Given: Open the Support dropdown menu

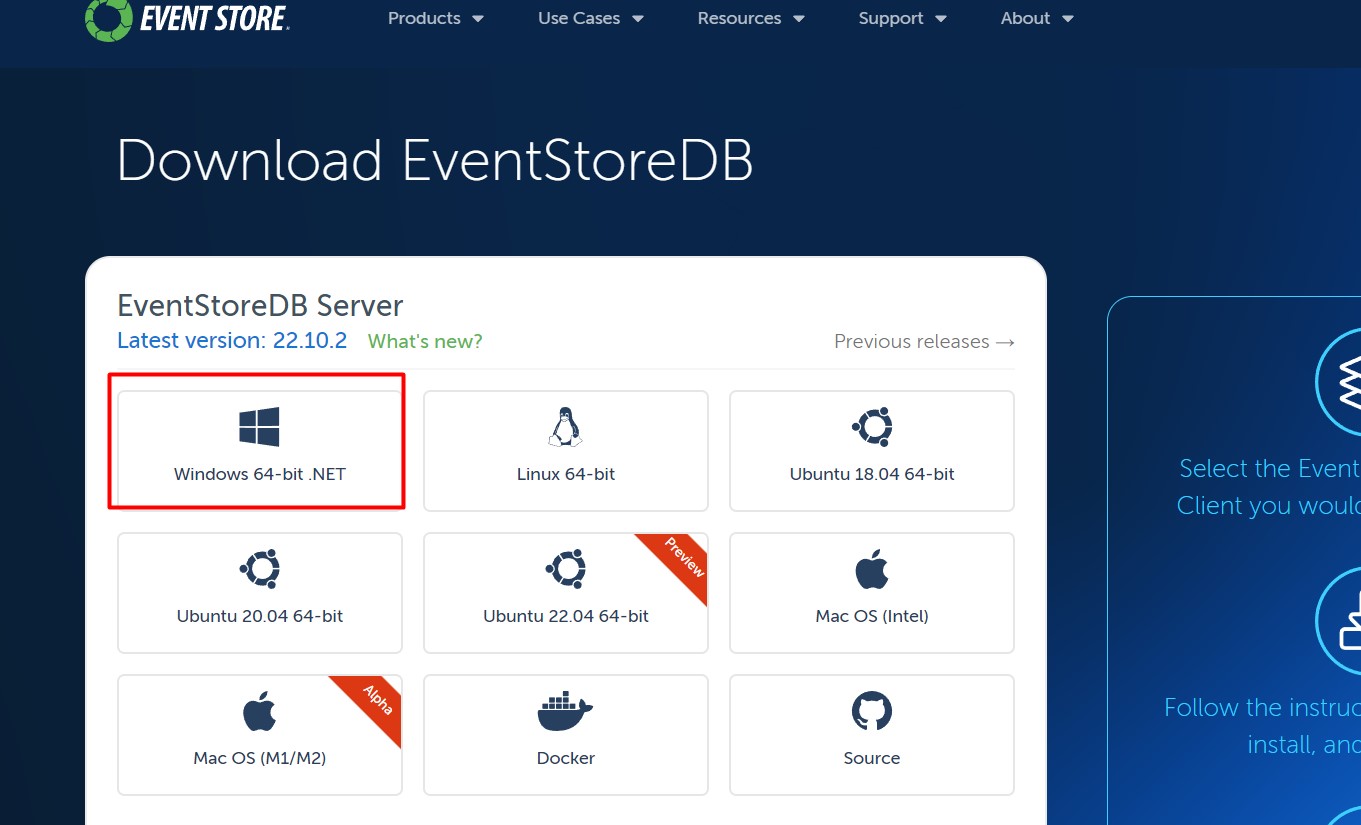Looking at the screenshot, I should tap(903, 18).
